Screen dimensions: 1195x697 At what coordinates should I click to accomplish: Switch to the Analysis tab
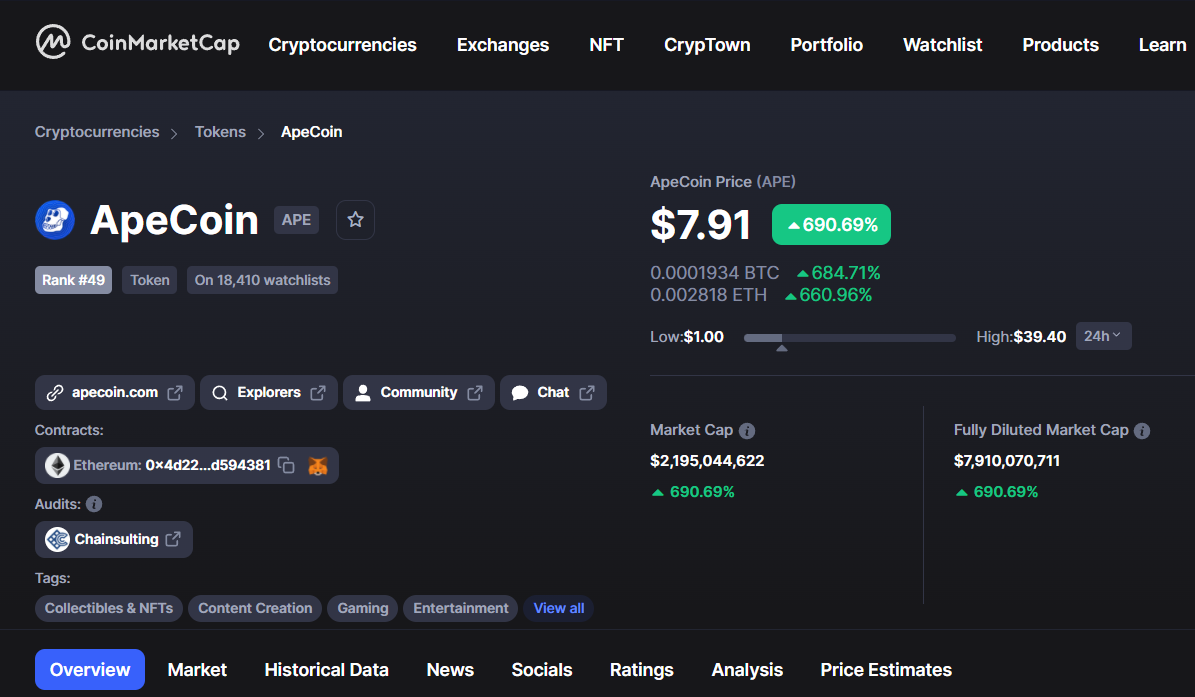(x=747, y=670)
